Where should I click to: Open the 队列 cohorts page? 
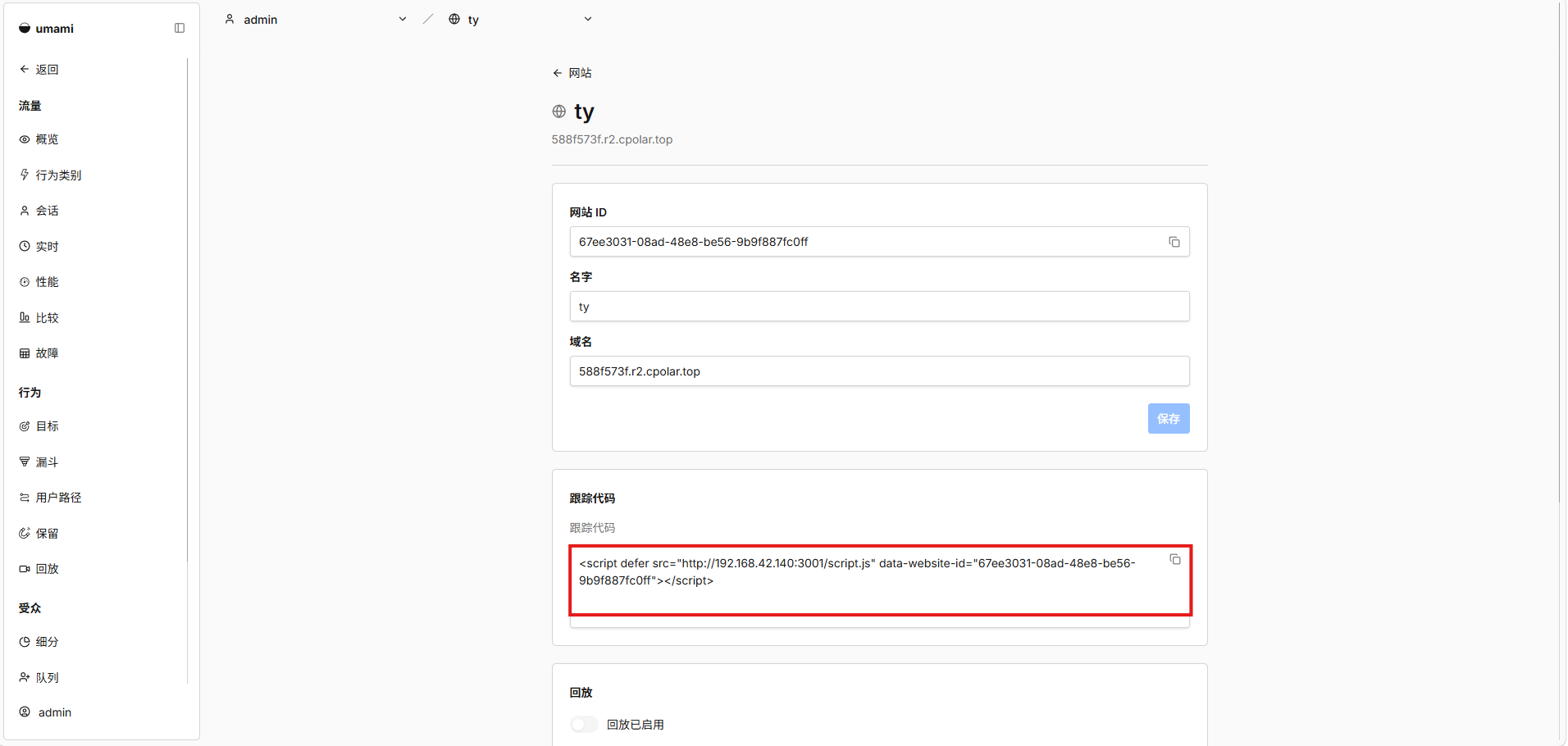39,678
